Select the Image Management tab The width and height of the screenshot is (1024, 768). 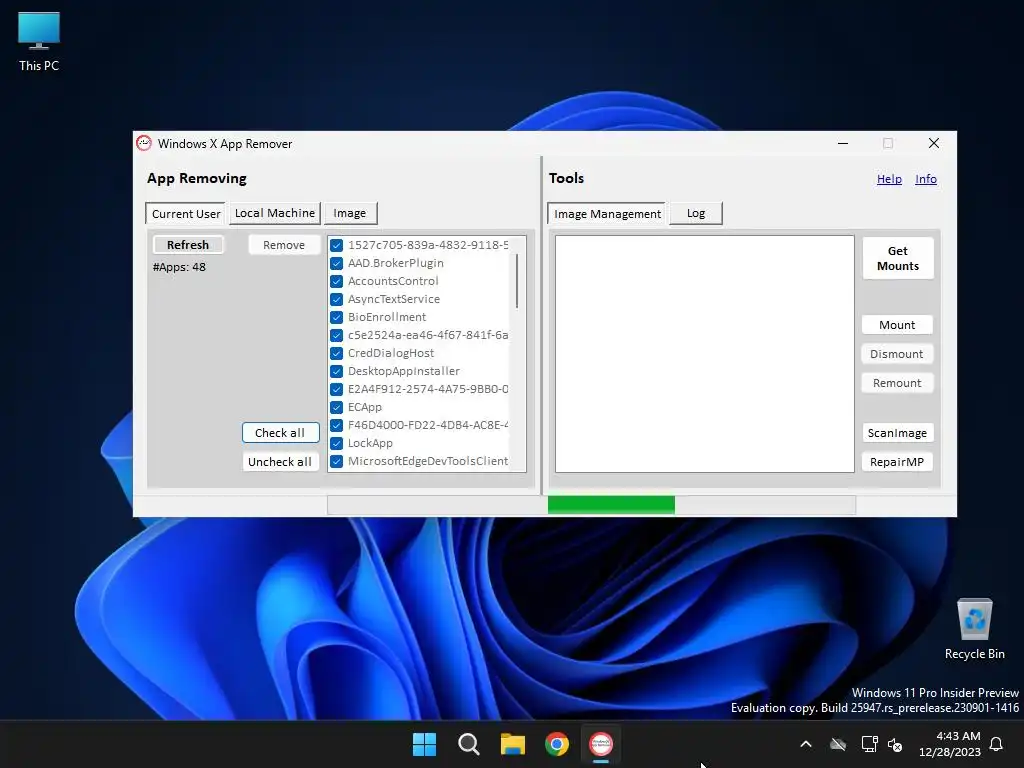pyautogui.click(x=607, y=214)
